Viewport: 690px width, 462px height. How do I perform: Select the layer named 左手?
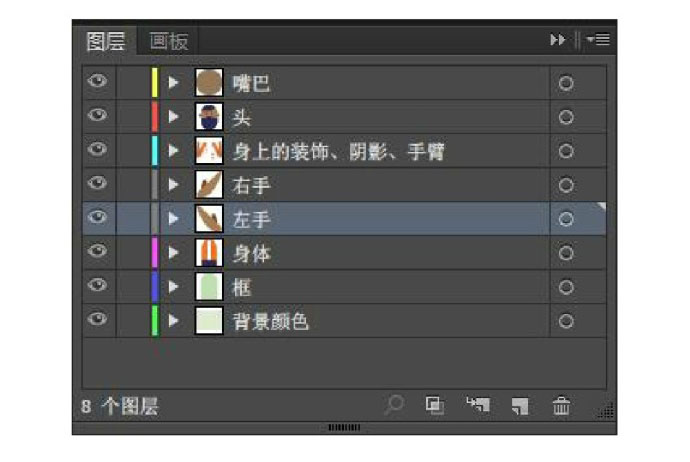click(251, 220)
